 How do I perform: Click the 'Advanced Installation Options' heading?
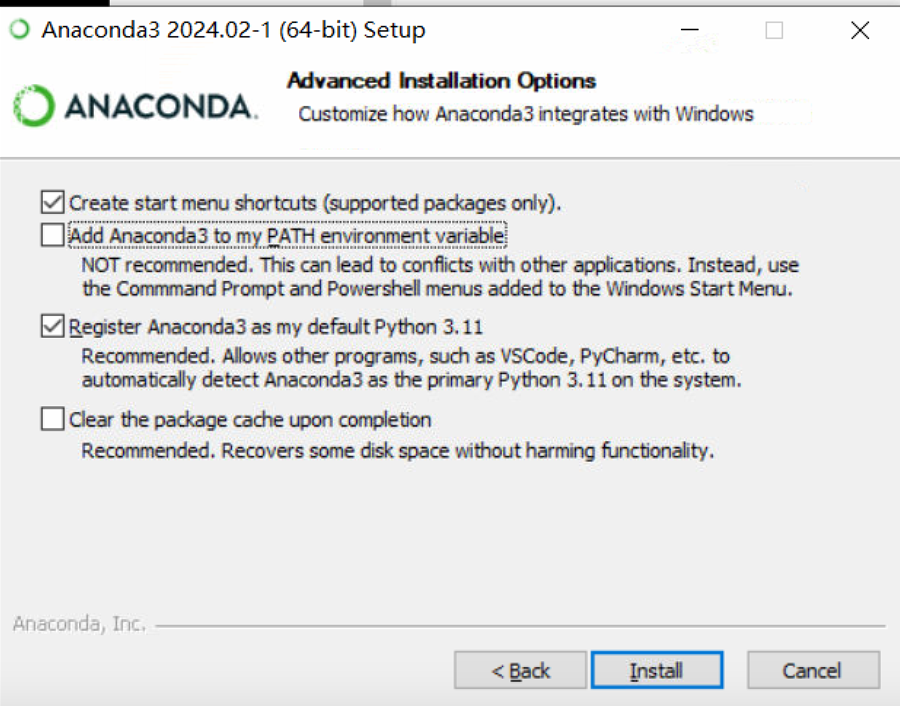coord(441,80)
